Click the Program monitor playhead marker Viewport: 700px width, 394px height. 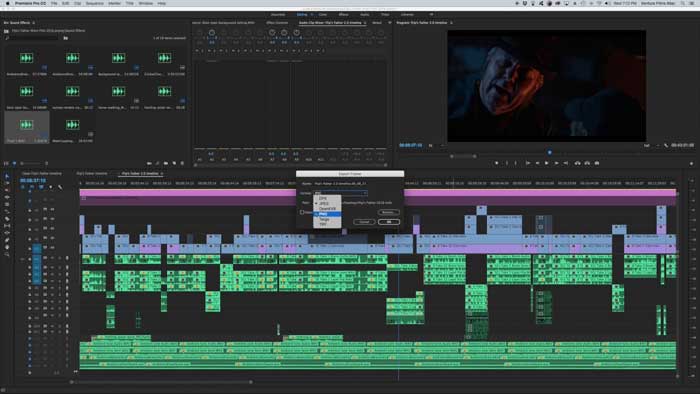[550, 153]
